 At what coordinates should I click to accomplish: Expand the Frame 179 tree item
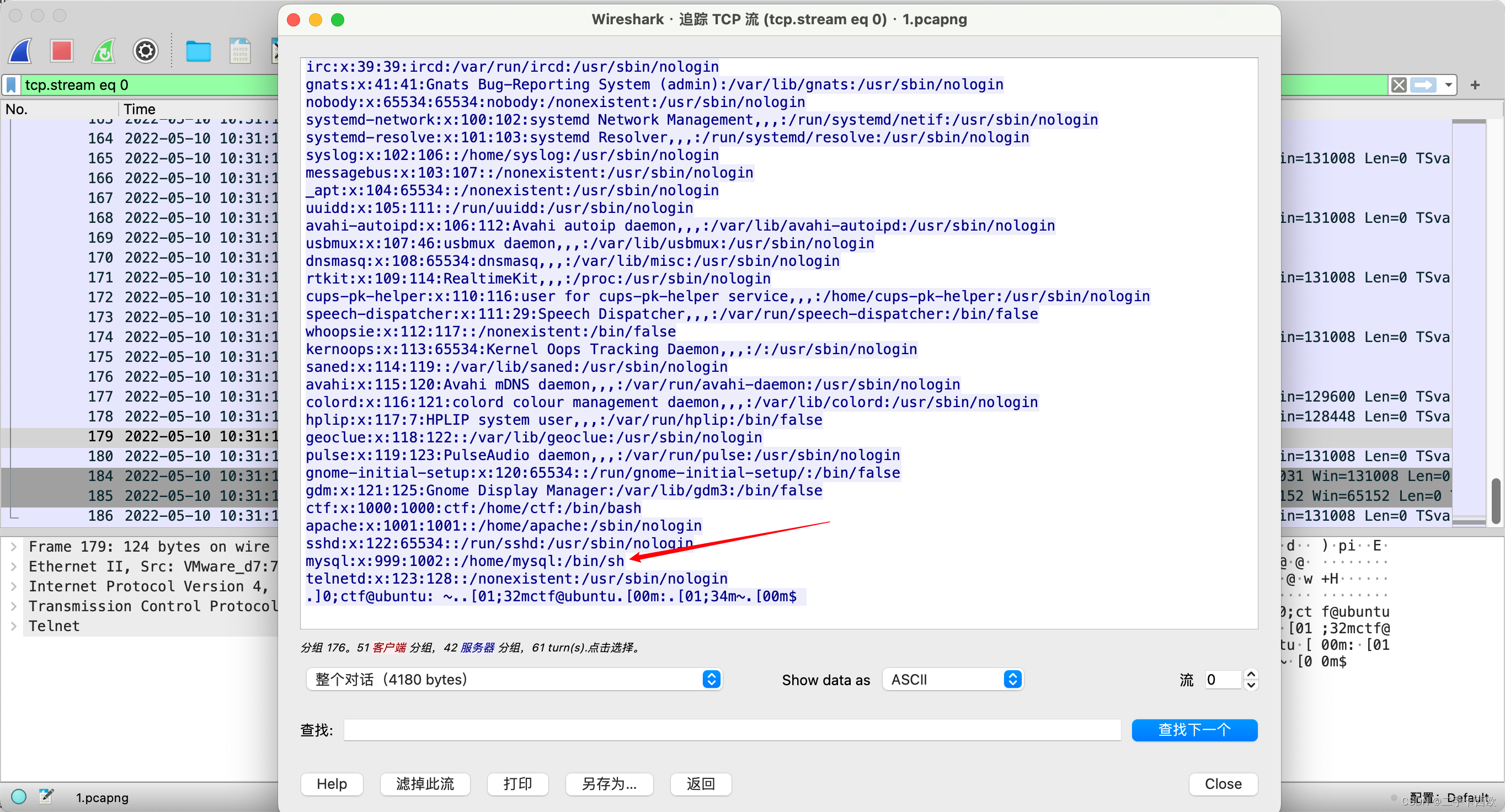13,547
